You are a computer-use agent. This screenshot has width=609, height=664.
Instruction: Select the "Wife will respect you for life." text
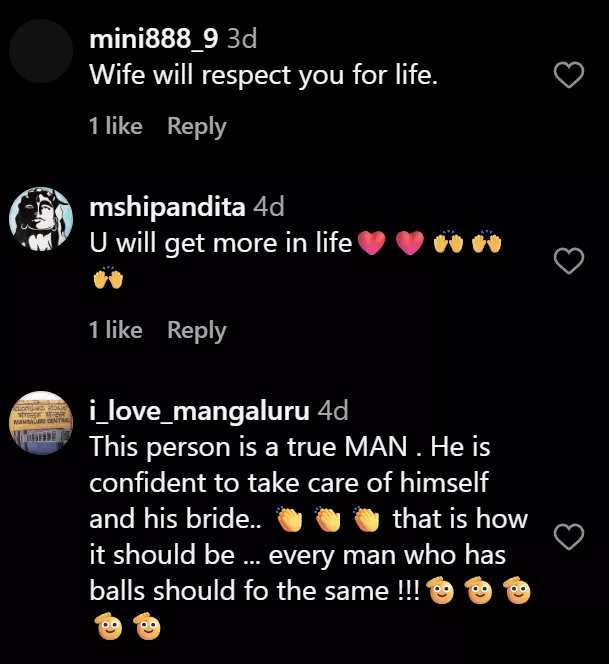coord(264,76)
